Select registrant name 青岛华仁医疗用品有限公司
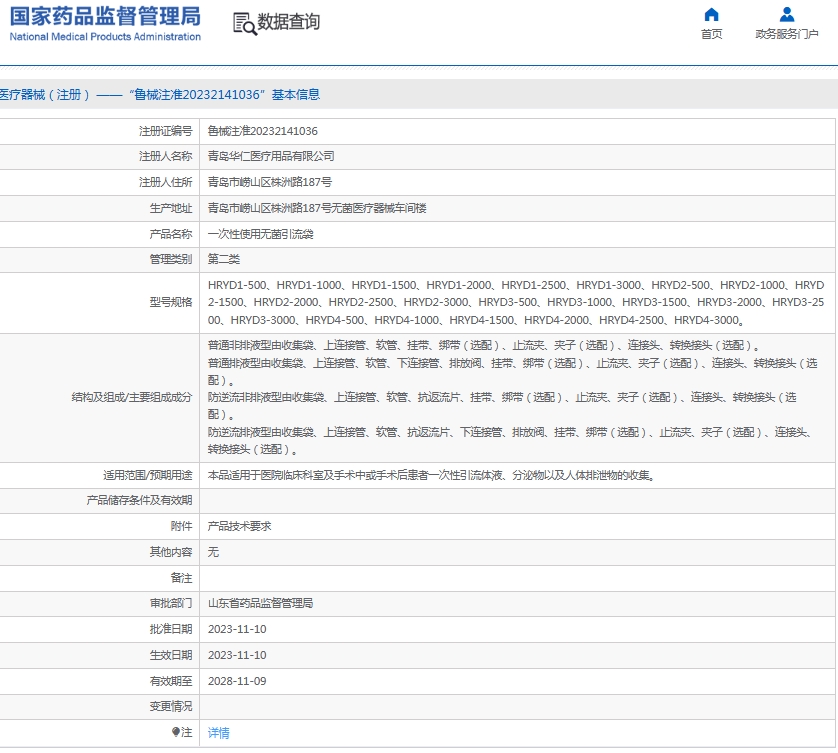Viewport: 838px width, 753px height. pos(271,156)
